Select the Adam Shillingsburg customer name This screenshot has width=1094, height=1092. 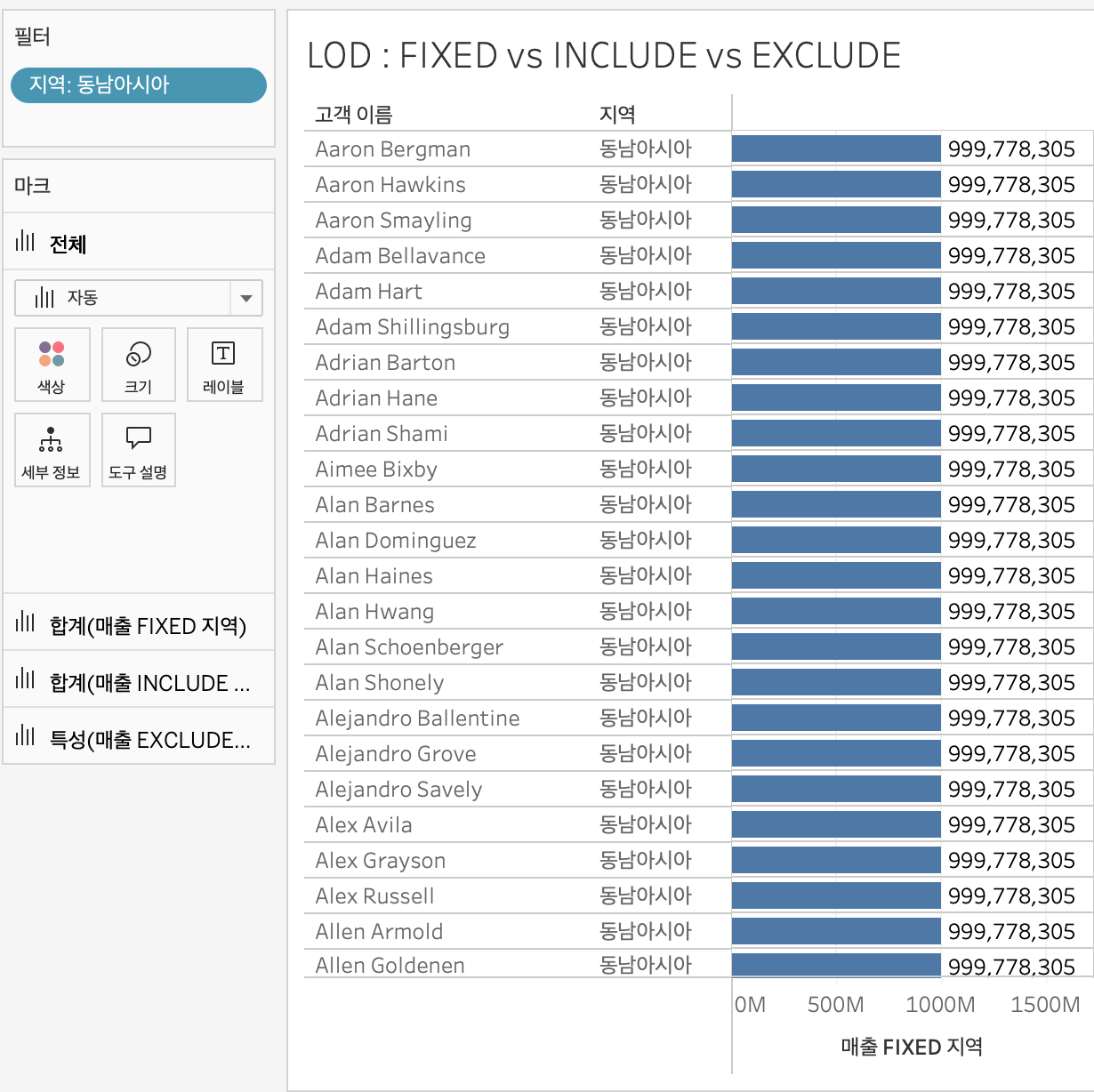[x=413, y=327]
